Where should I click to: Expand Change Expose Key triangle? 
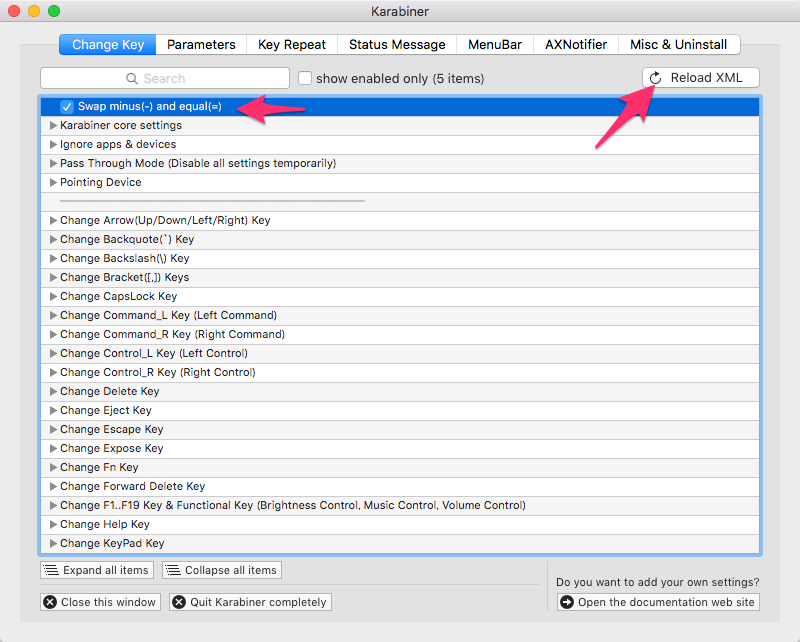point(53,449)
